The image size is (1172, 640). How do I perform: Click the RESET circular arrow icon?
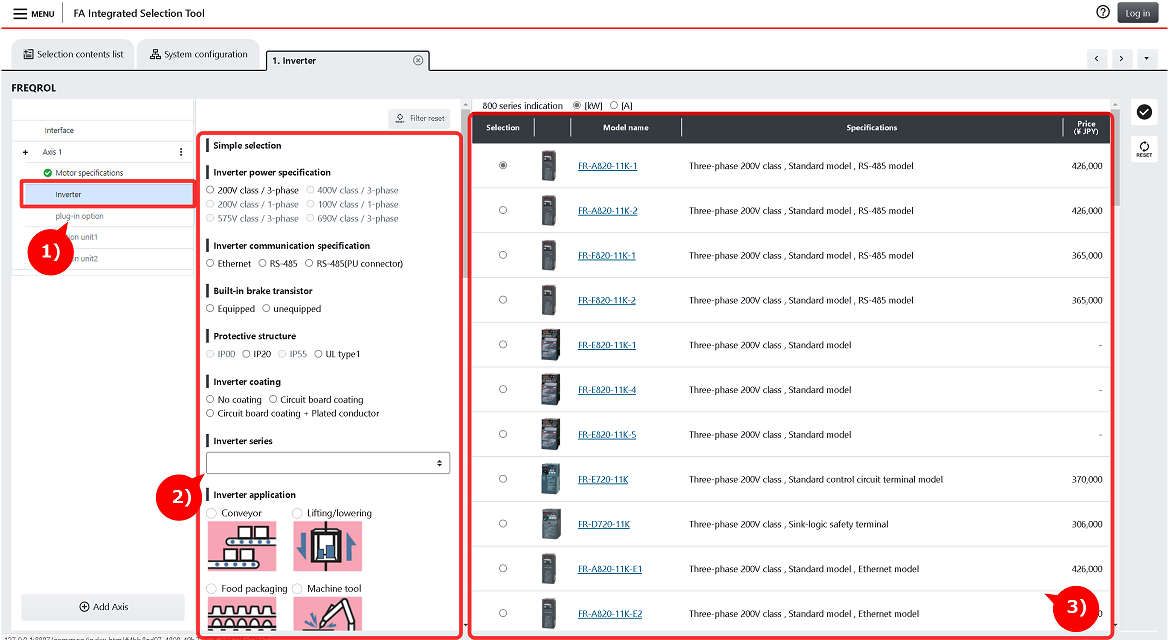pos(1144,149)
